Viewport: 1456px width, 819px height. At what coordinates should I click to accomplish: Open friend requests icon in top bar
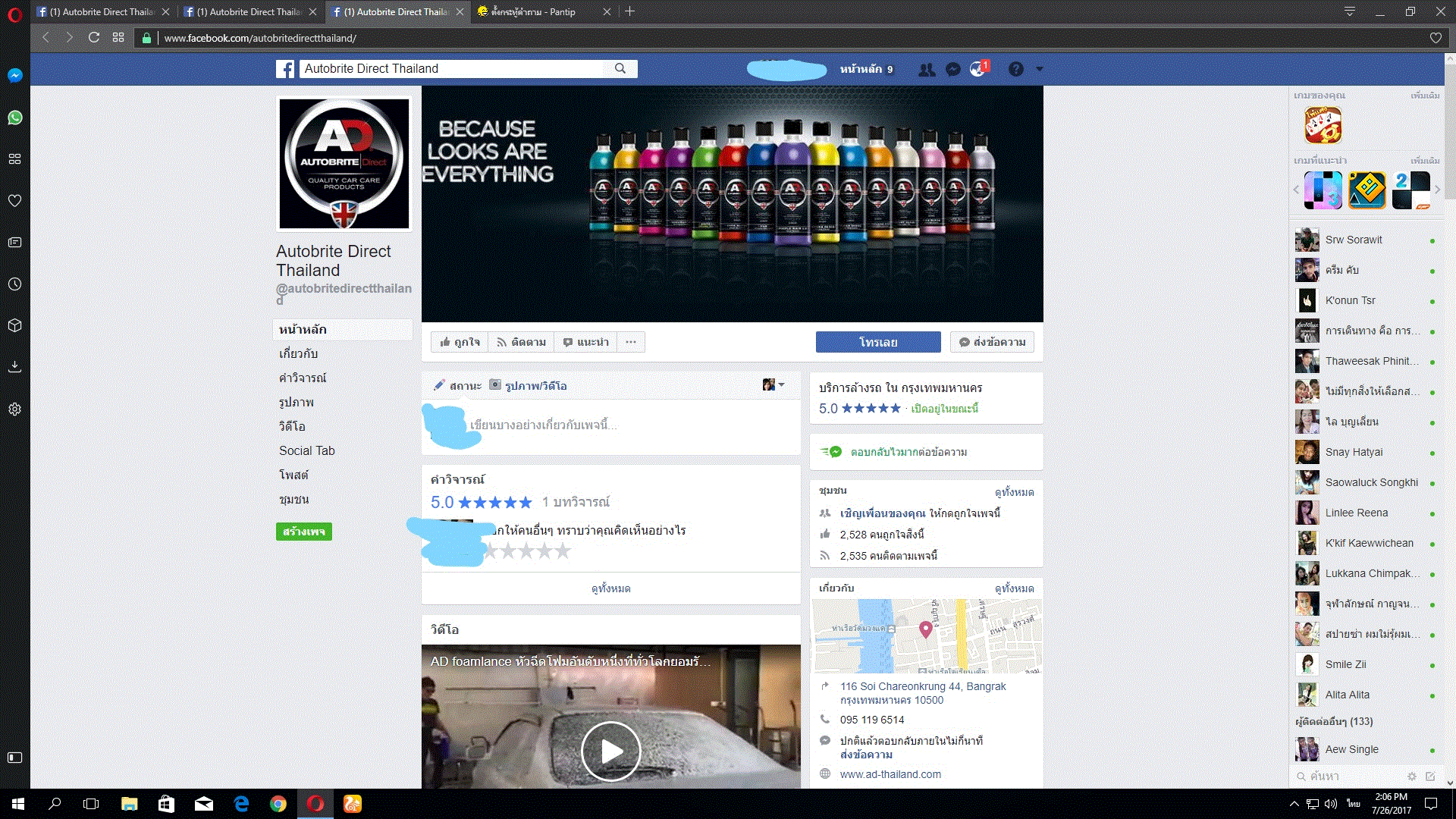pyautogui.click(x=927, y=69)
